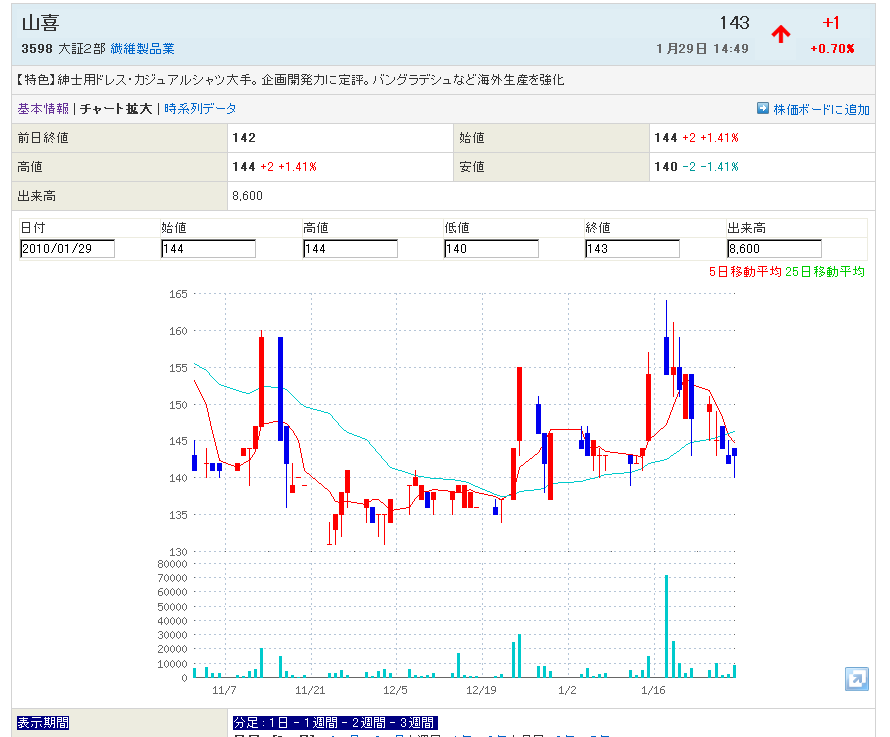Switch to the 基本情報 tab
The height and width of the screenshot is (737, 890).
[x=43, y=109]
